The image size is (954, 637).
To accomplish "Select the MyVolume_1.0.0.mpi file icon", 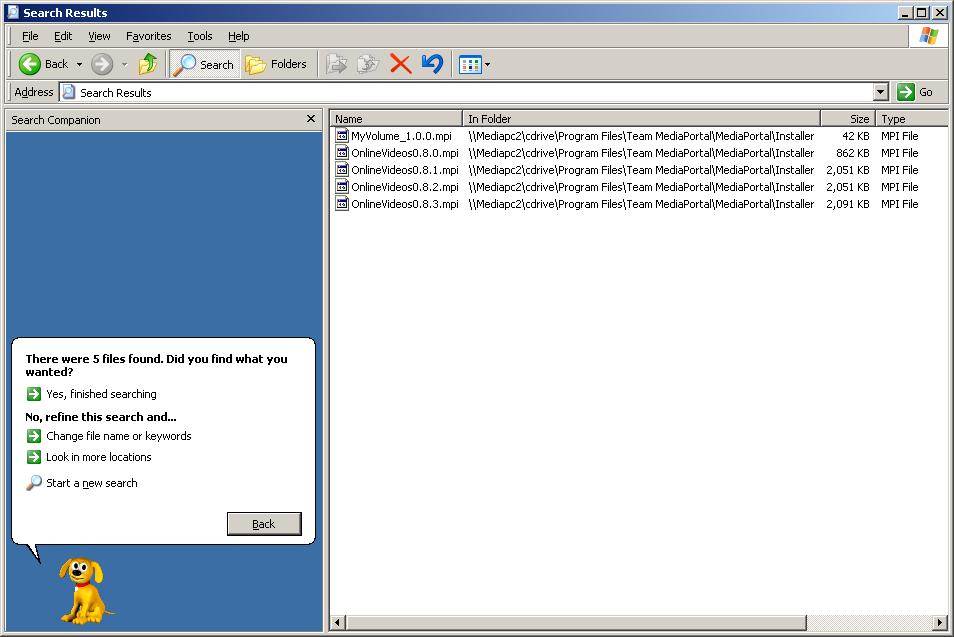I will tap(342, 136).
